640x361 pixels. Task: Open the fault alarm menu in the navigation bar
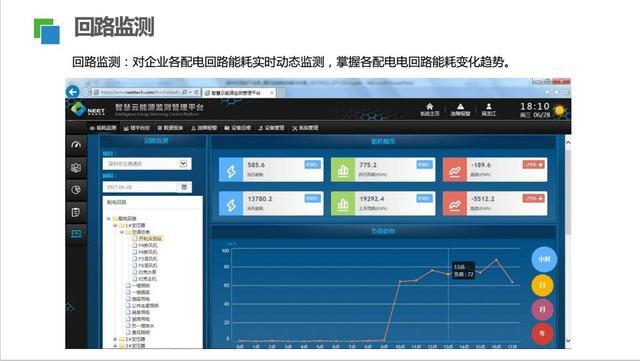pyautogui.click(x=204, y=128)
